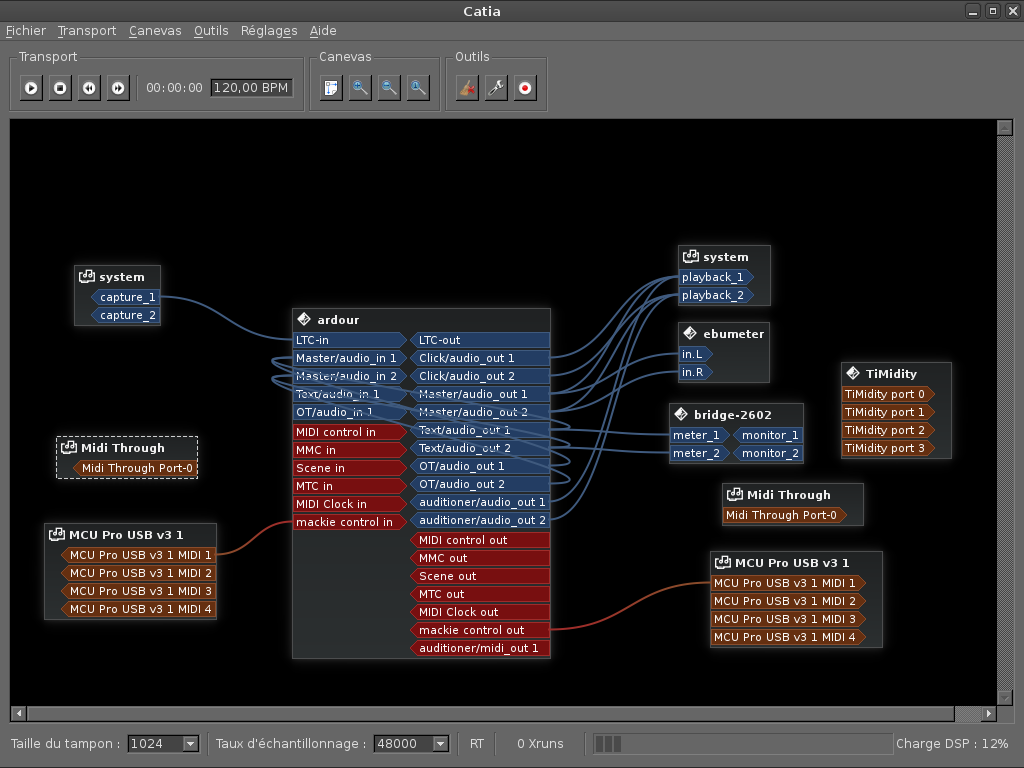The width and height of the screenshot is (1024, 768).
Task: Select the capture_2 port
Action: pyautogui.click(x=125, y=315)
